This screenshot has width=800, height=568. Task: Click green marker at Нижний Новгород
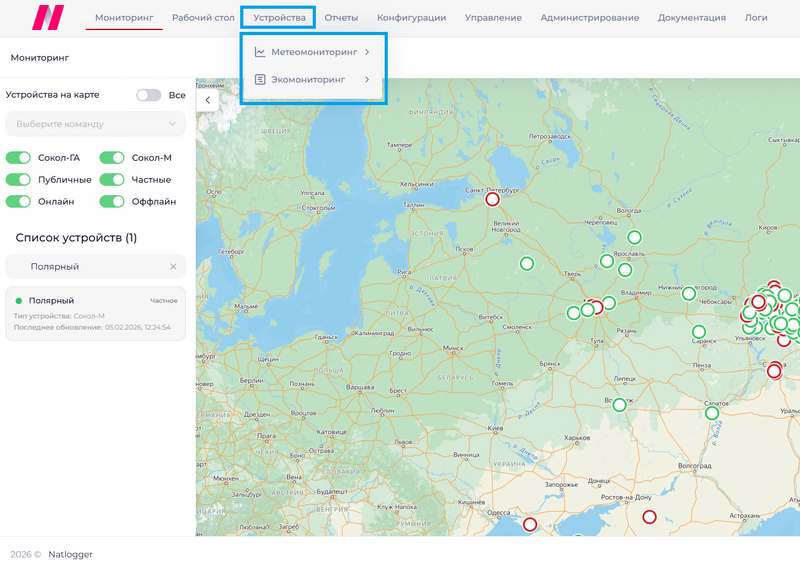[689, 293]
